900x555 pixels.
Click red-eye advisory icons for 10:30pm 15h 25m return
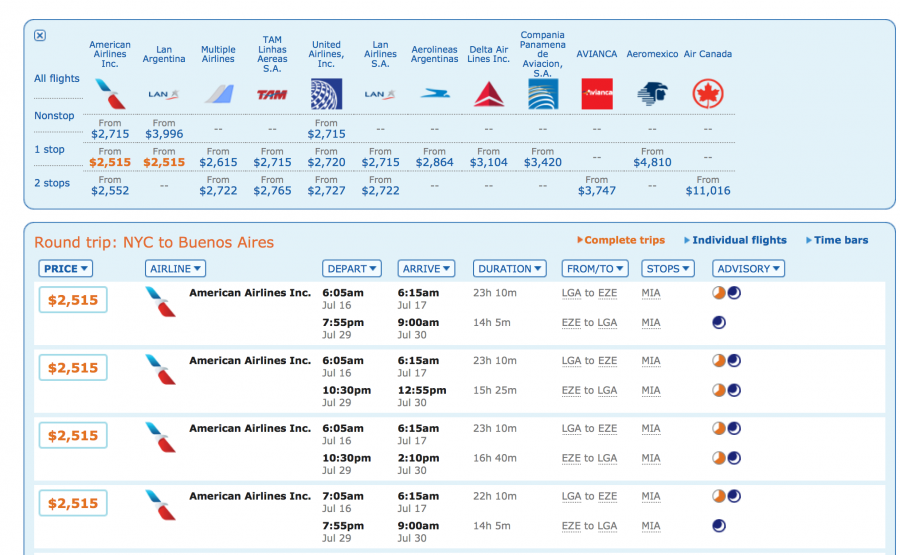726,390
